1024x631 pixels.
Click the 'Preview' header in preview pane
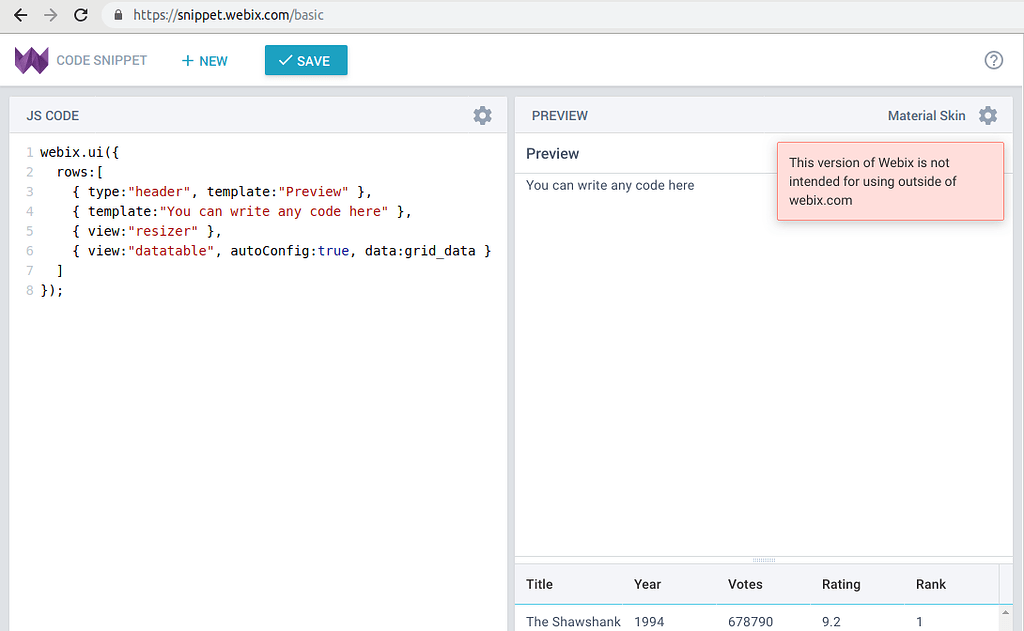(552, 154)
